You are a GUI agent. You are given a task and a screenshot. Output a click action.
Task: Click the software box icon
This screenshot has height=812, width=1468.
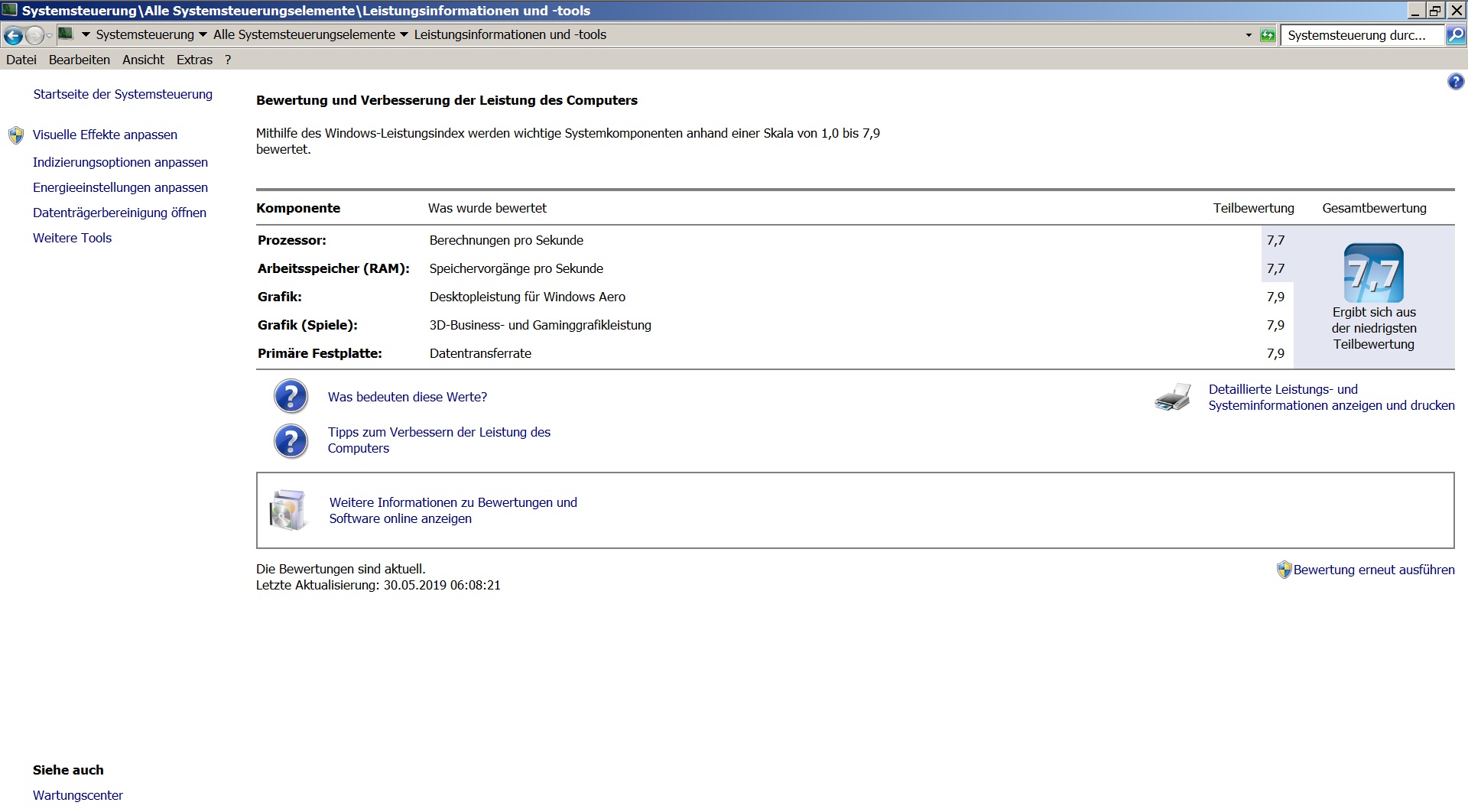(x=288, y=510)
